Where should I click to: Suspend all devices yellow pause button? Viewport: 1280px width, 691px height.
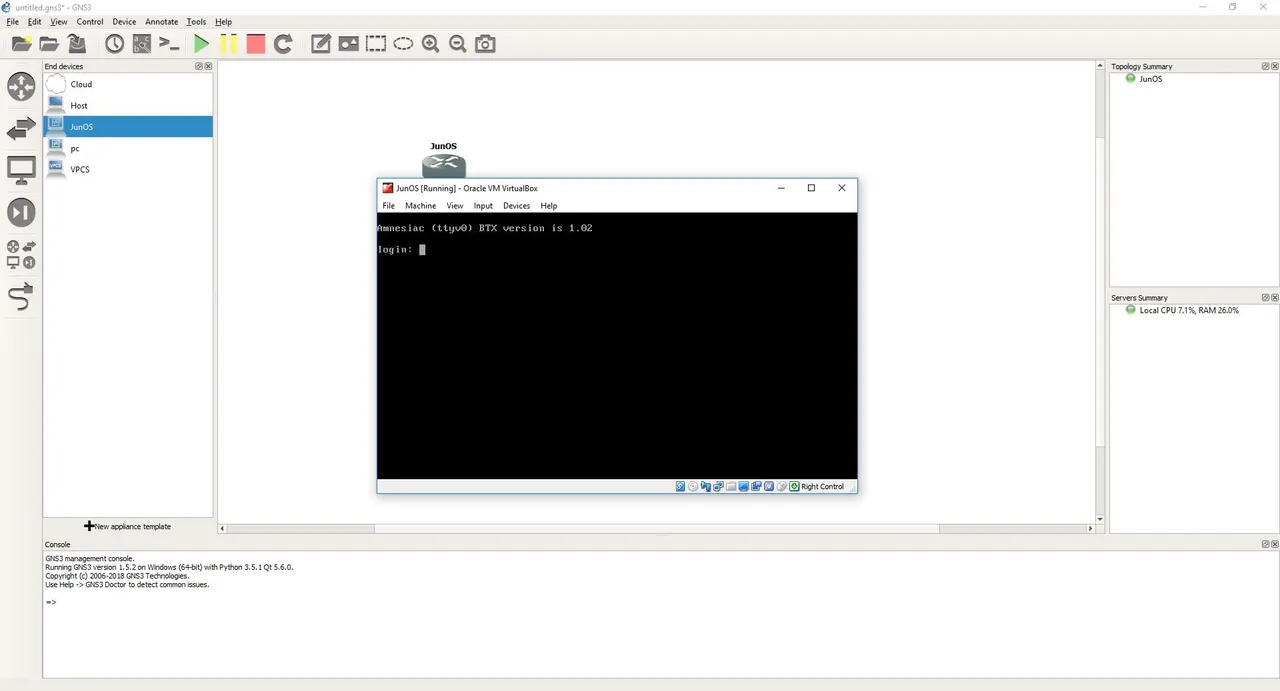pyautogui.click(x=229, y=44)
